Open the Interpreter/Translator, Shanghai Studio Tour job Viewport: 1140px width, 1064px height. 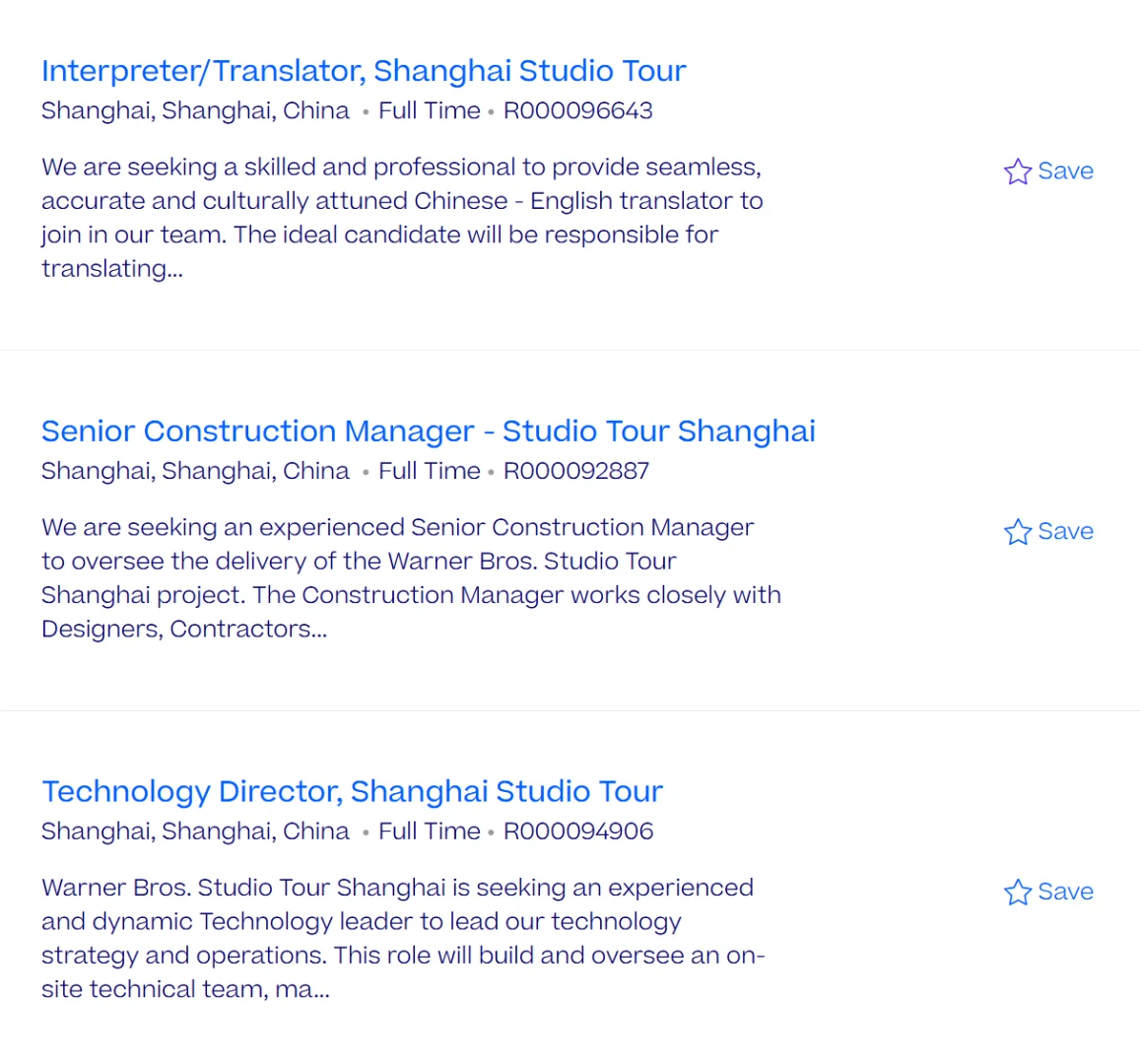point(363,71)
